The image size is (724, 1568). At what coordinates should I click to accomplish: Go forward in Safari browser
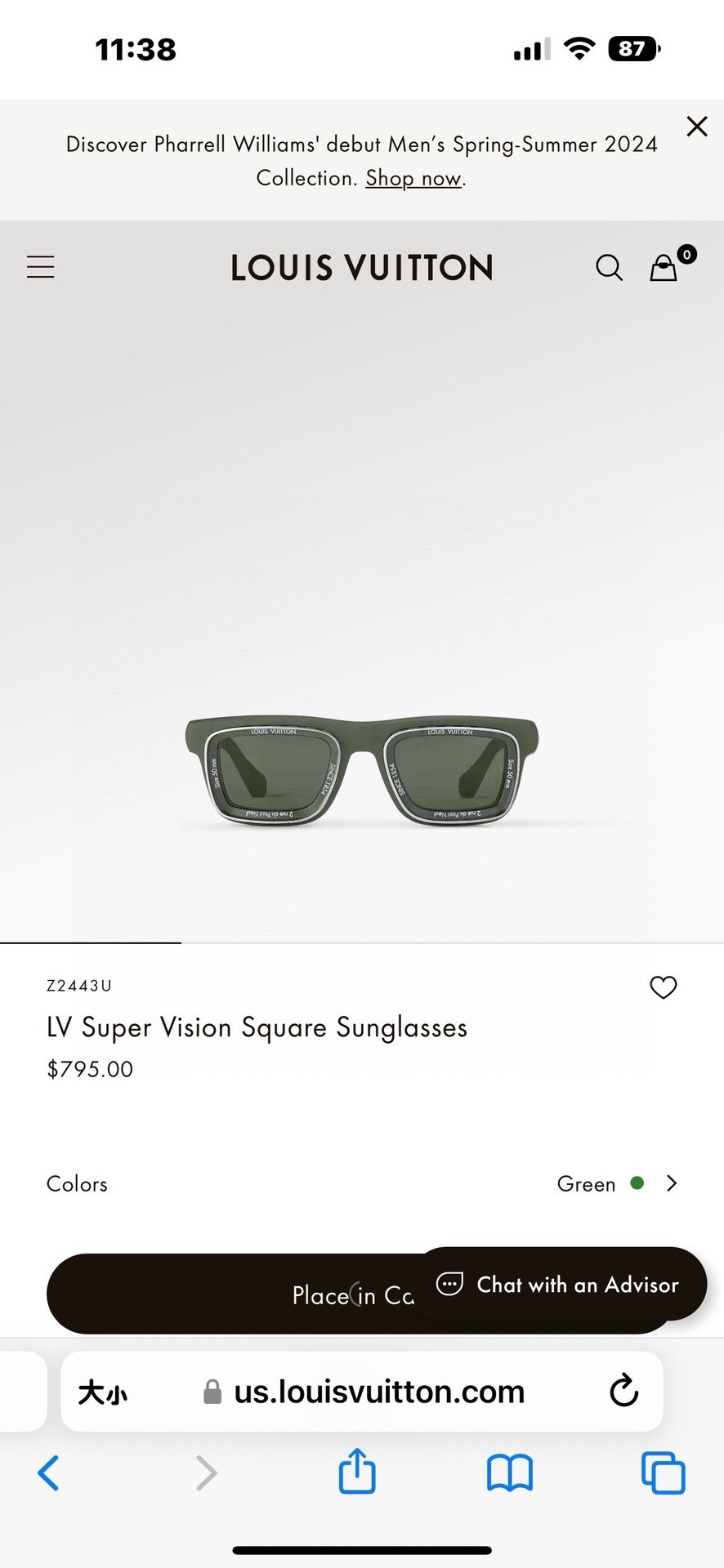pos(206,1473)
